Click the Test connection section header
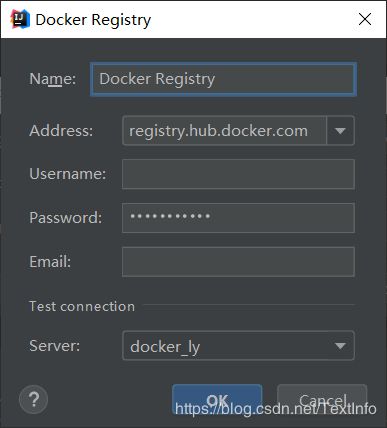Screen dimensions: 387x428 pyautogui.click(x=82, y=306)
